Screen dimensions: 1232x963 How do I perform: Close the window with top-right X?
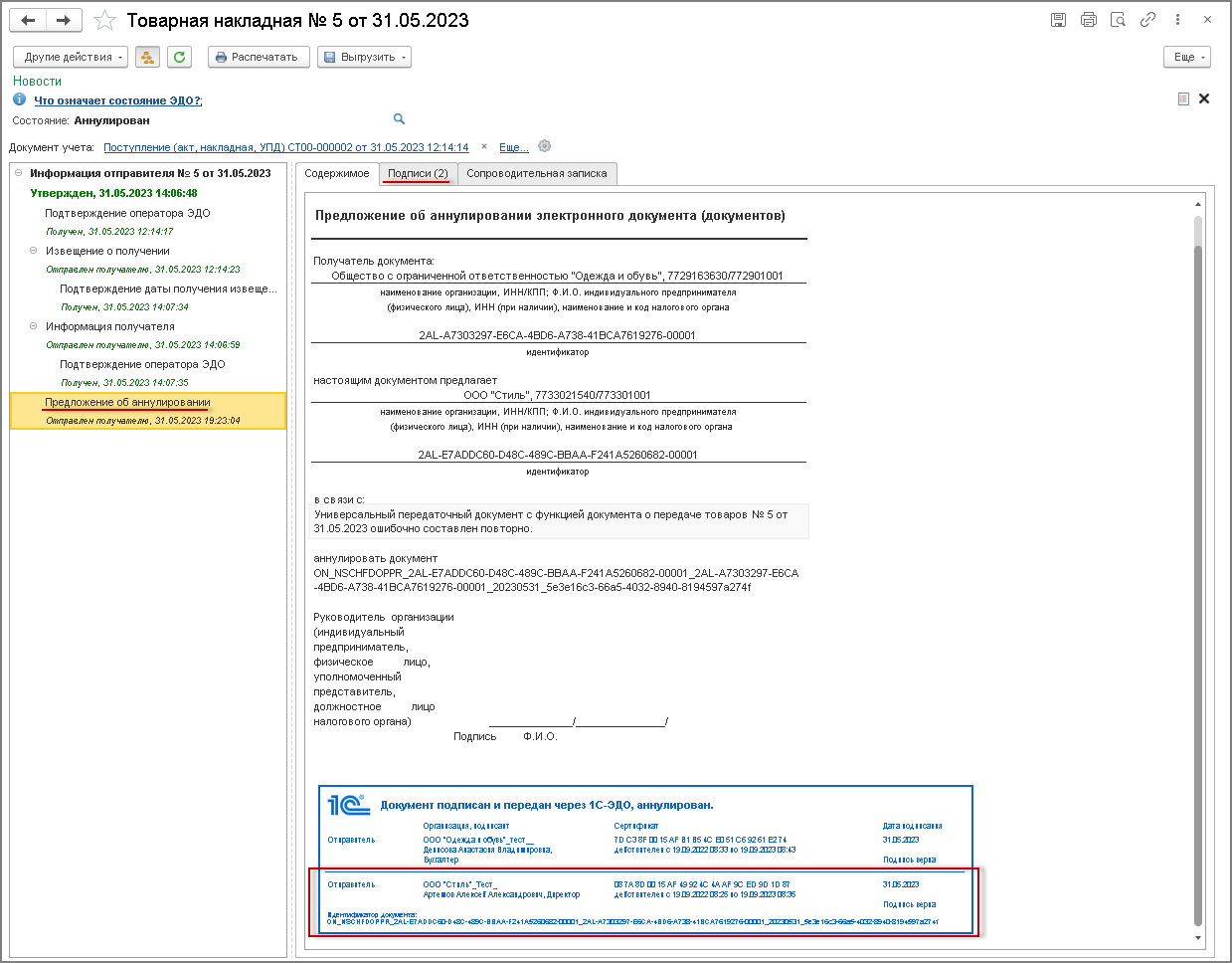pos(1207,20)
